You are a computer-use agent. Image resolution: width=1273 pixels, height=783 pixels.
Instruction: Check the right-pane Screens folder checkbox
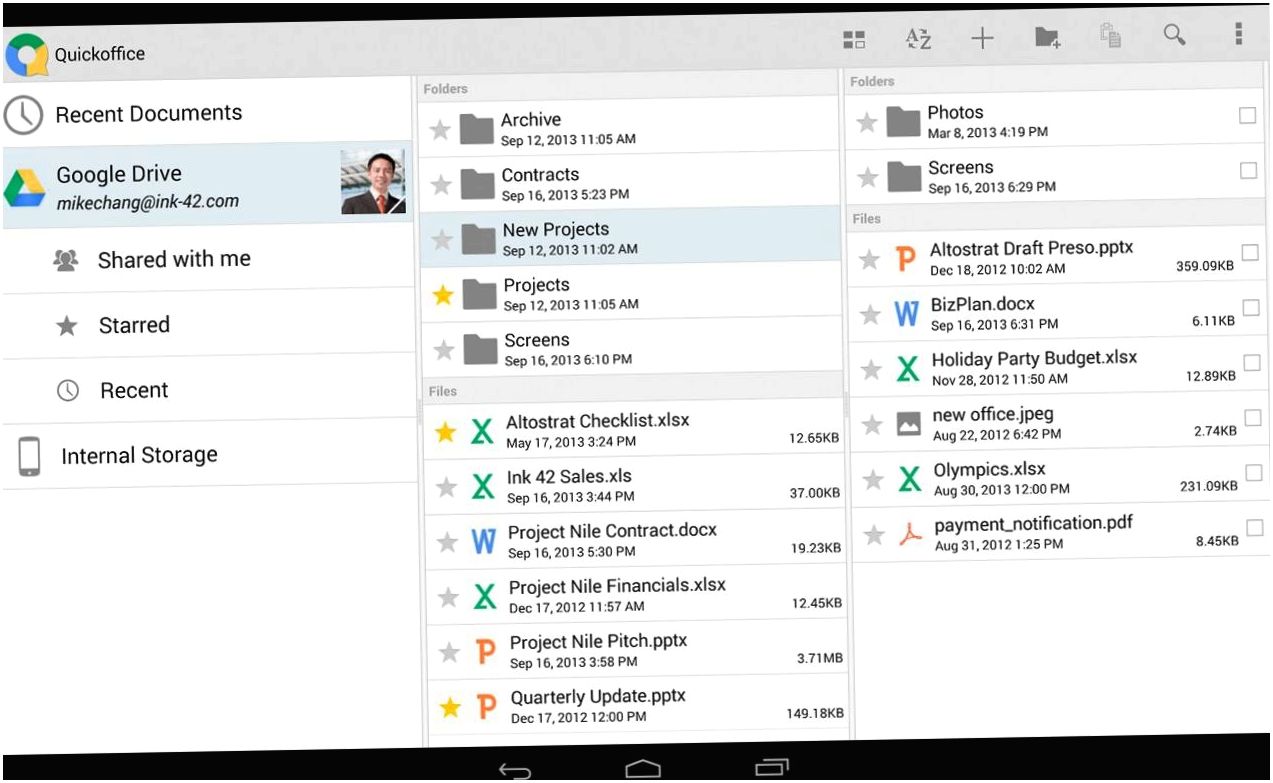click(x=1248, y=171)
